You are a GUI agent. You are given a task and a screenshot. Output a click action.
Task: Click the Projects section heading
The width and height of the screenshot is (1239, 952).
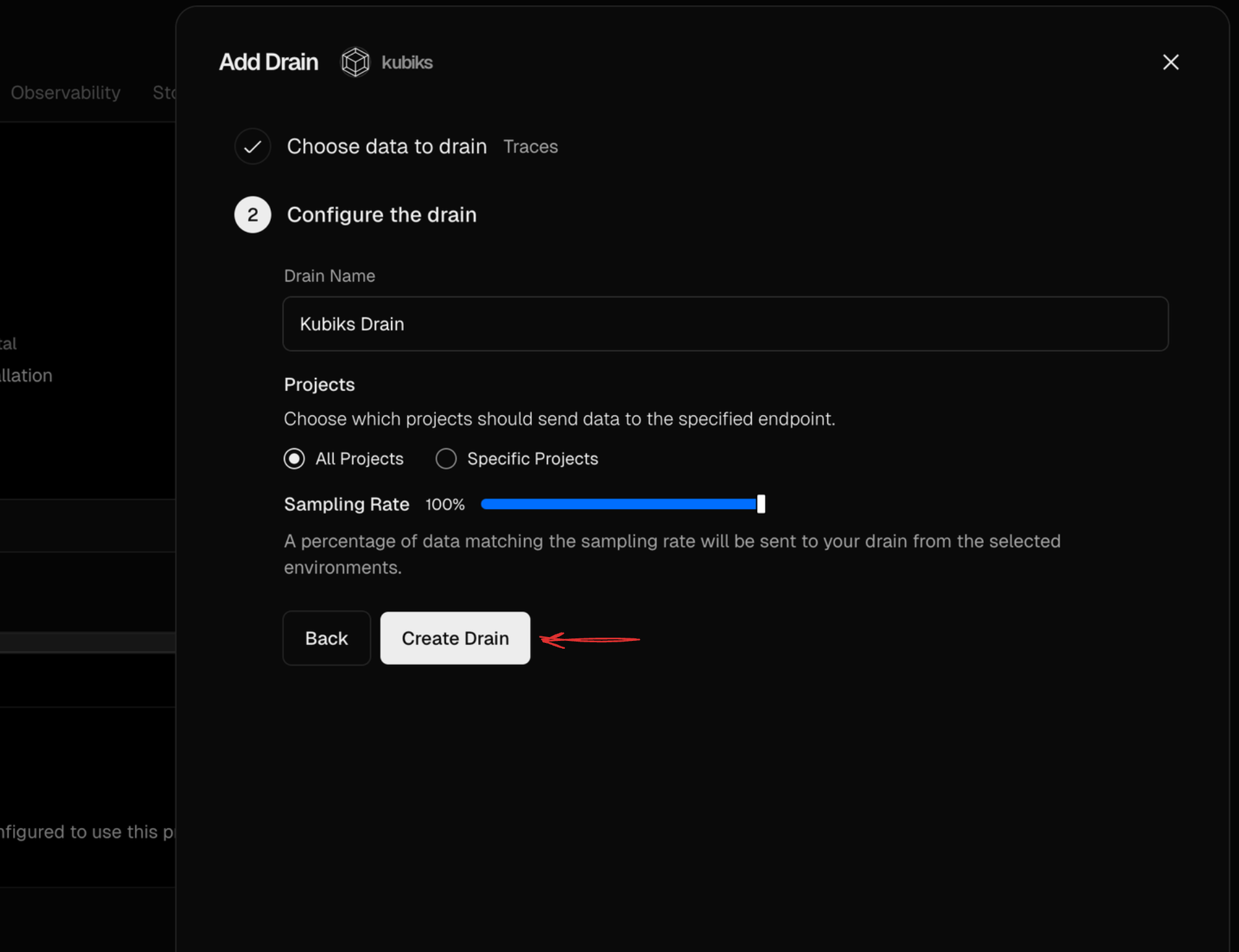point(319,384)
